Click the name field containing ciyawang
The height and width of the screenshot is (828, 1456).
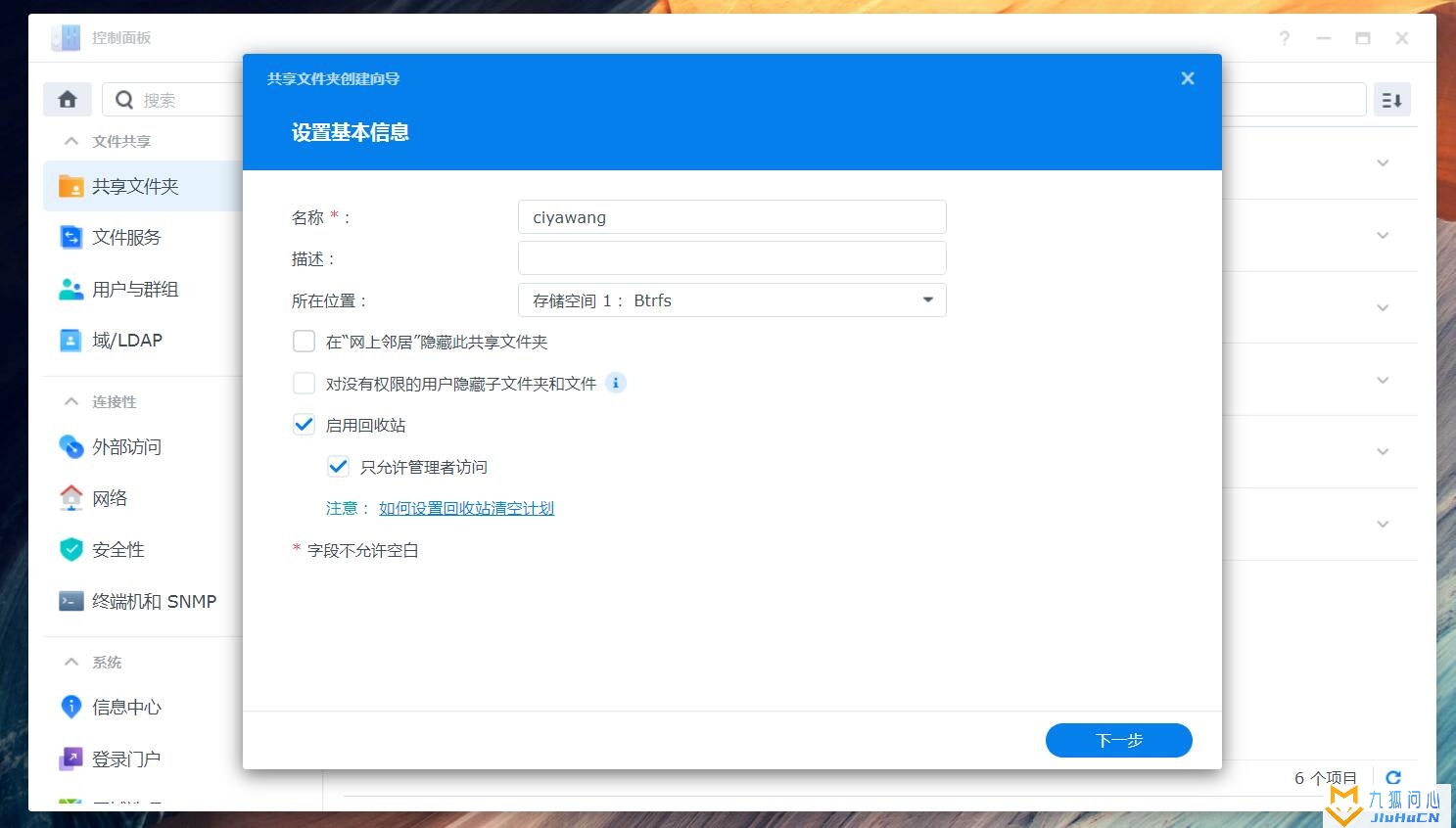click(x=731, y=216)
